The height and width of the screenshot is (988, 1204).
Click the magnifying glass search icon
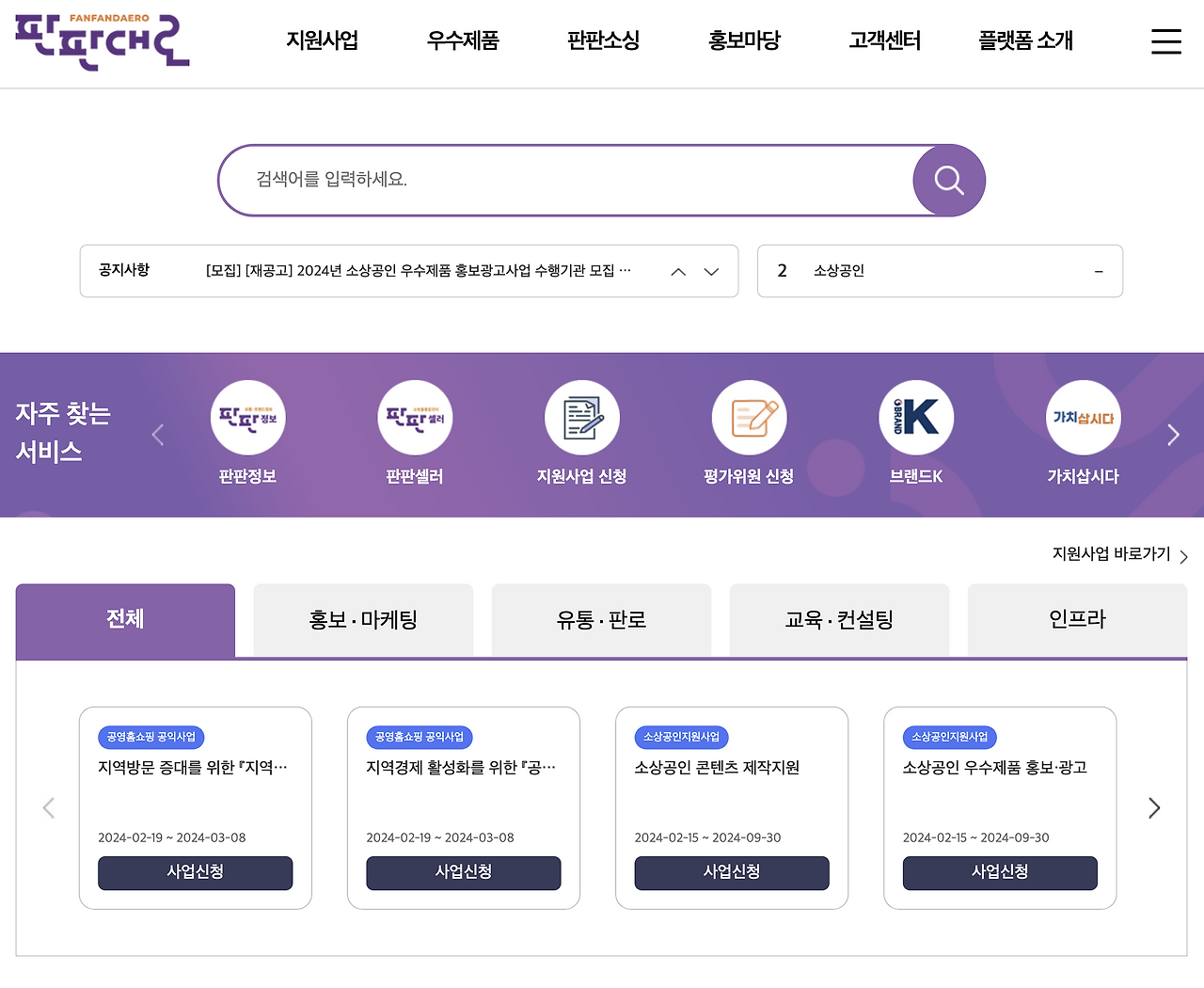(948, 180)
